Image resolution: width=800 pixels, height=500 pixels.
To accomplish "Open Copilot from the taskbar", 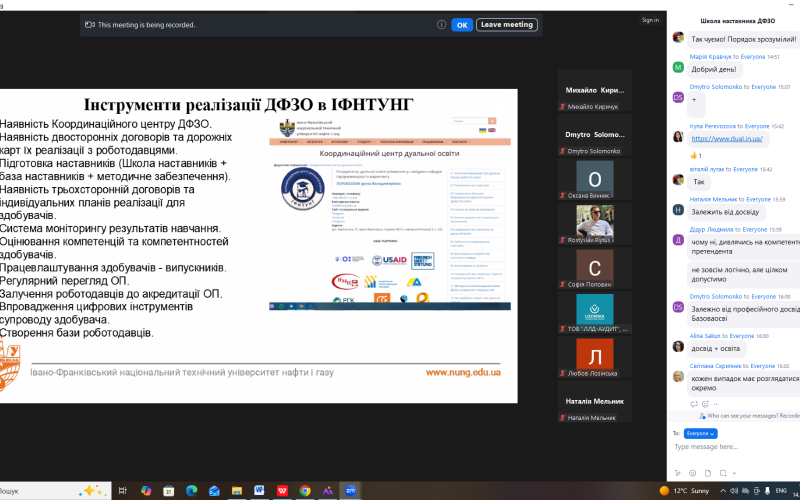I will click(146, 491).
